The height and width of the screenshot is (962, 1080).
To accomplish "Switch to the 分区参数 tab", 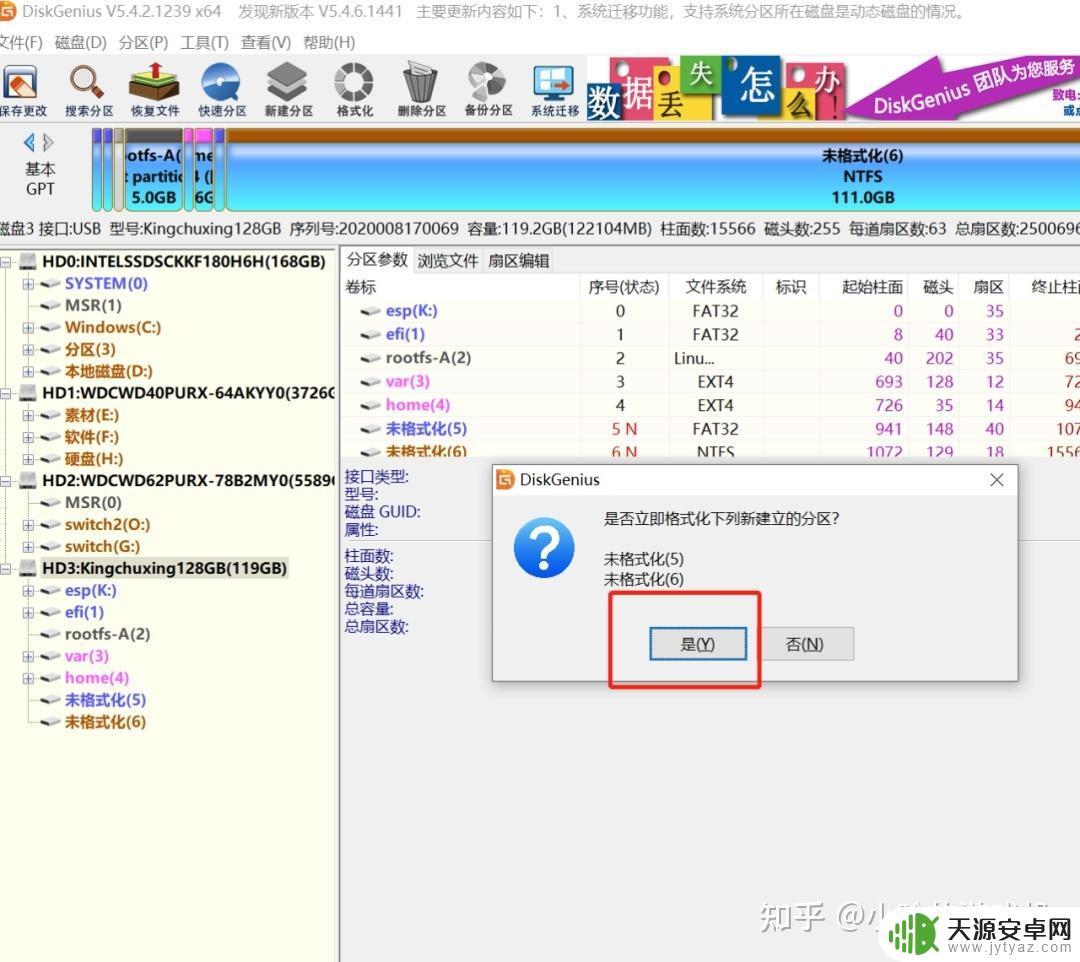I will click(377, 260).
